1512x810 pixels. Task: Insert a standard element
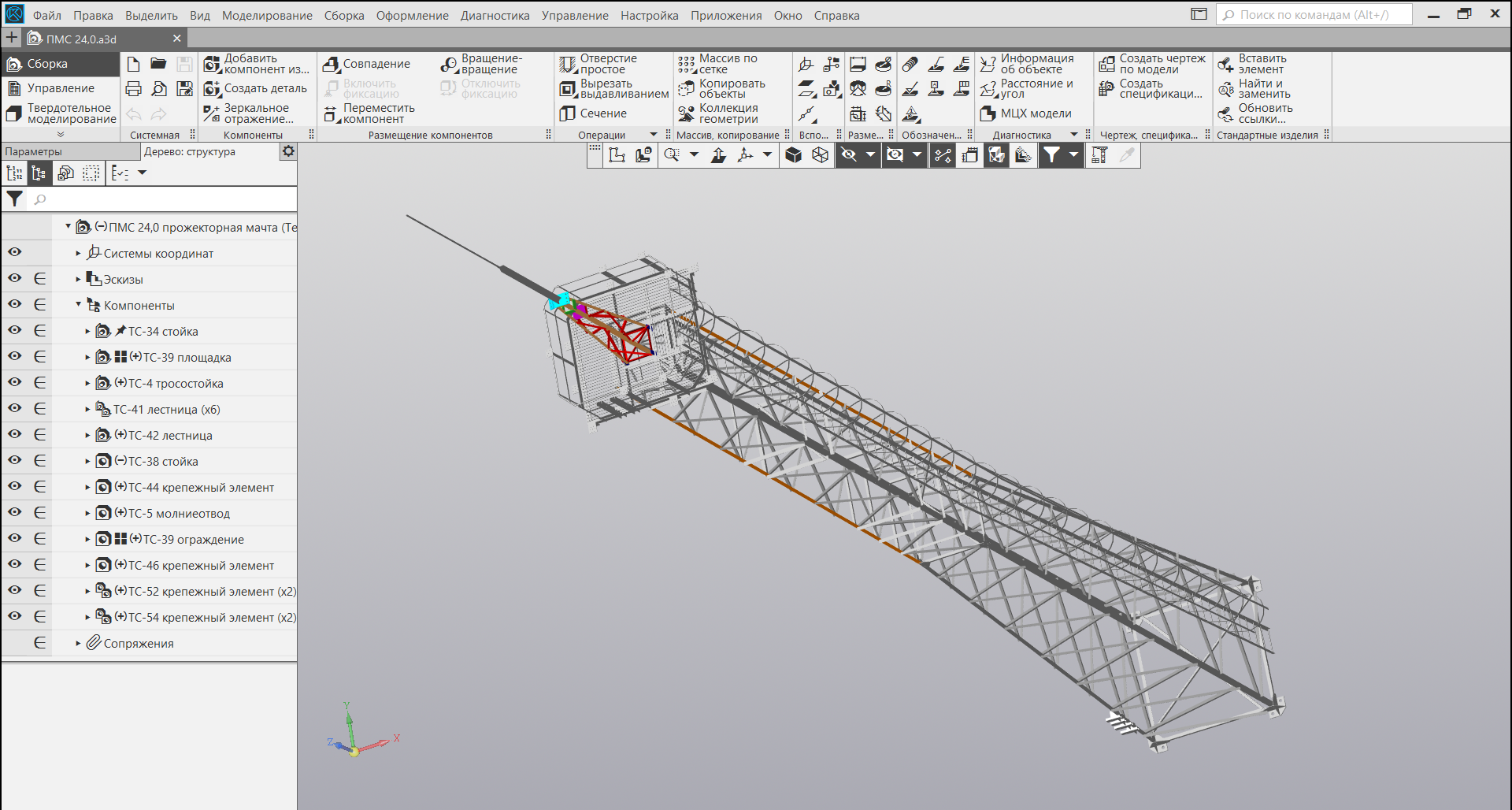[x=1252, y=64]
